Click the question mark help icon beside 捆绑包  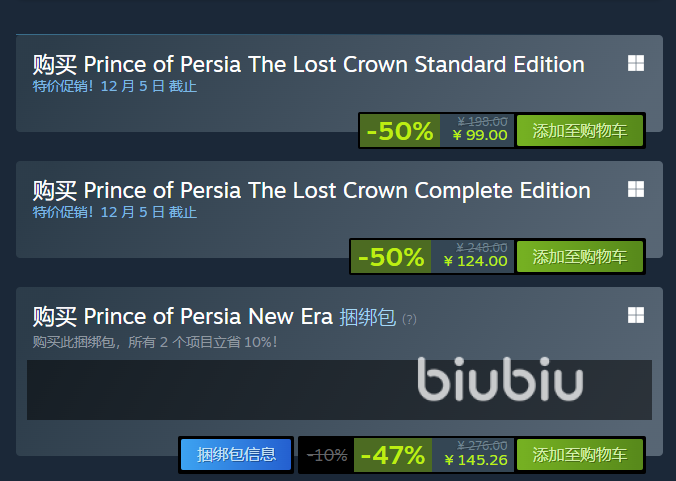click(409, 319)
